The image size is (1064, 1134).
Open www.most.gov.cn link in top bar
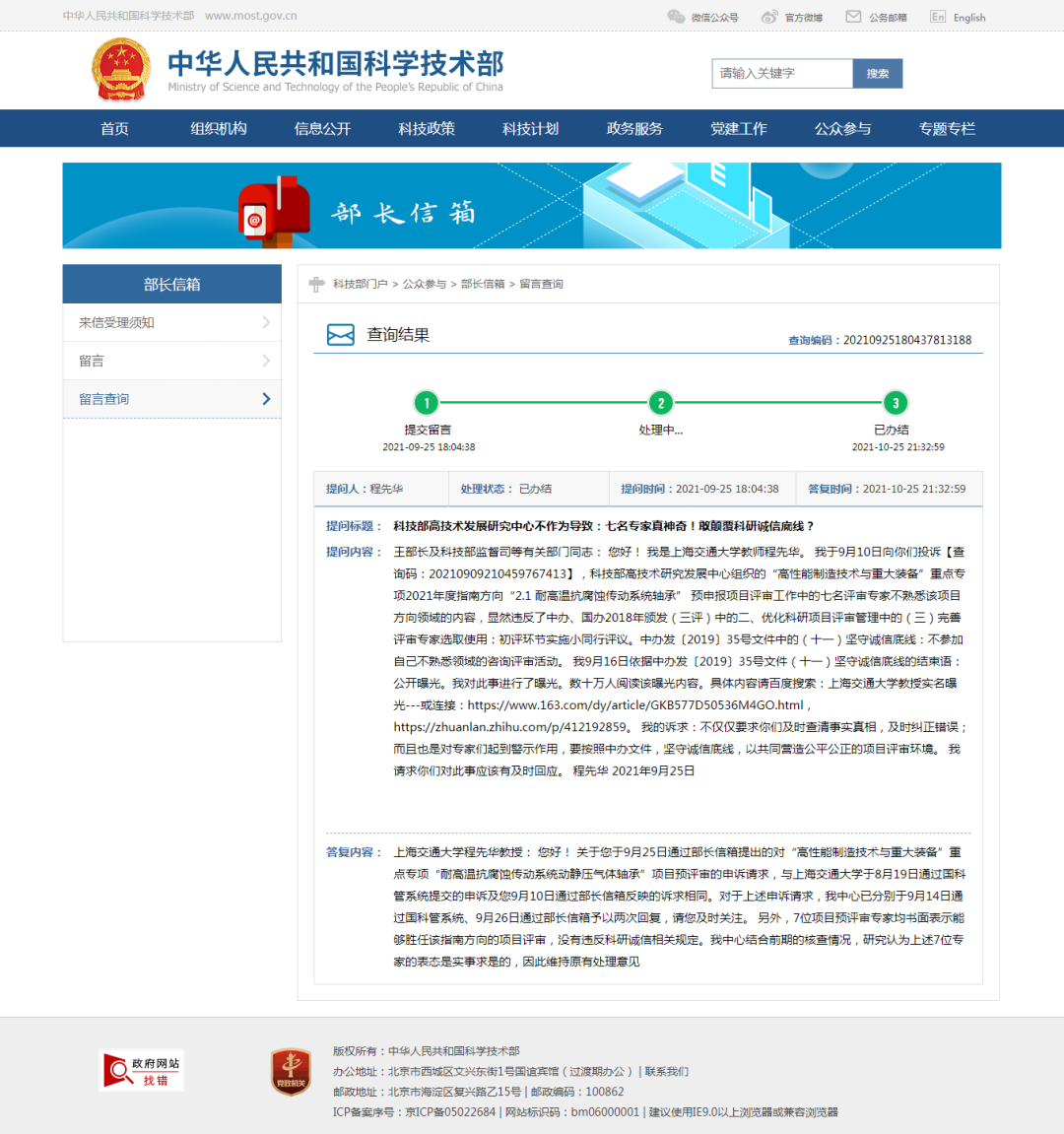[x=251, y=16]
